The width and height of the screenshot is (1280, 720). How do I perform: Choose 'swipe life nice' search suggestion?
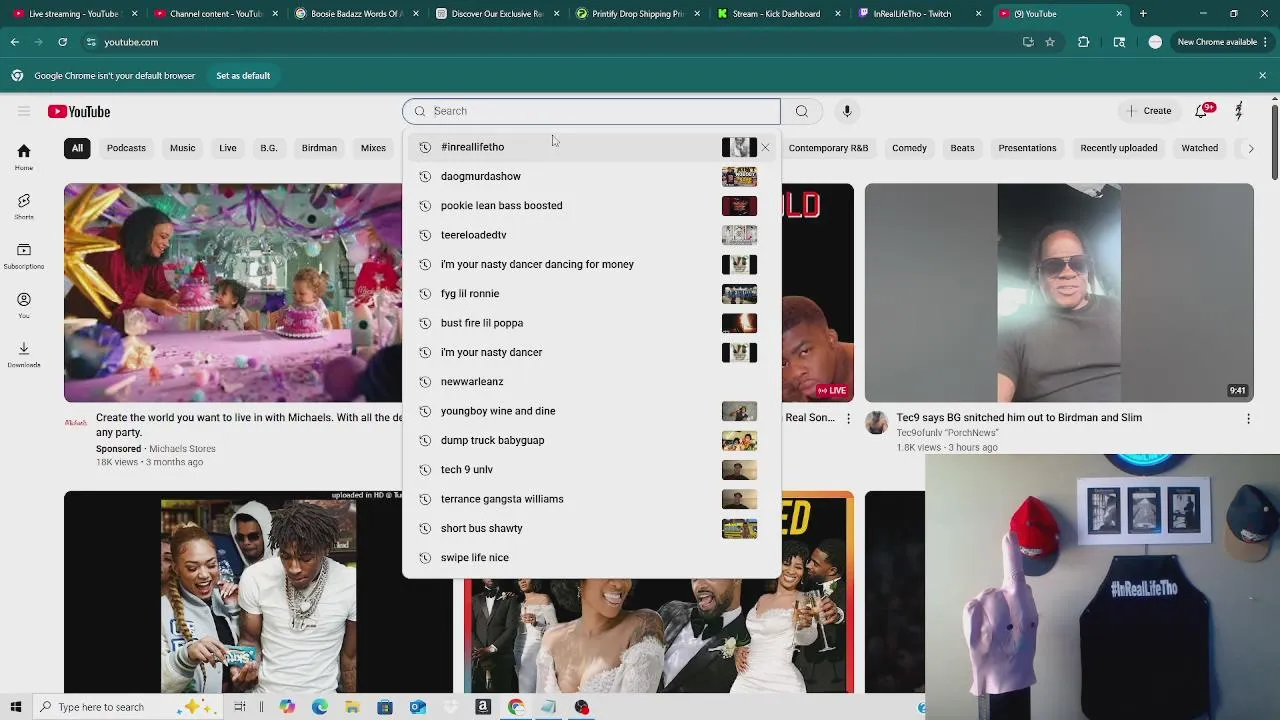coord(591,558)
